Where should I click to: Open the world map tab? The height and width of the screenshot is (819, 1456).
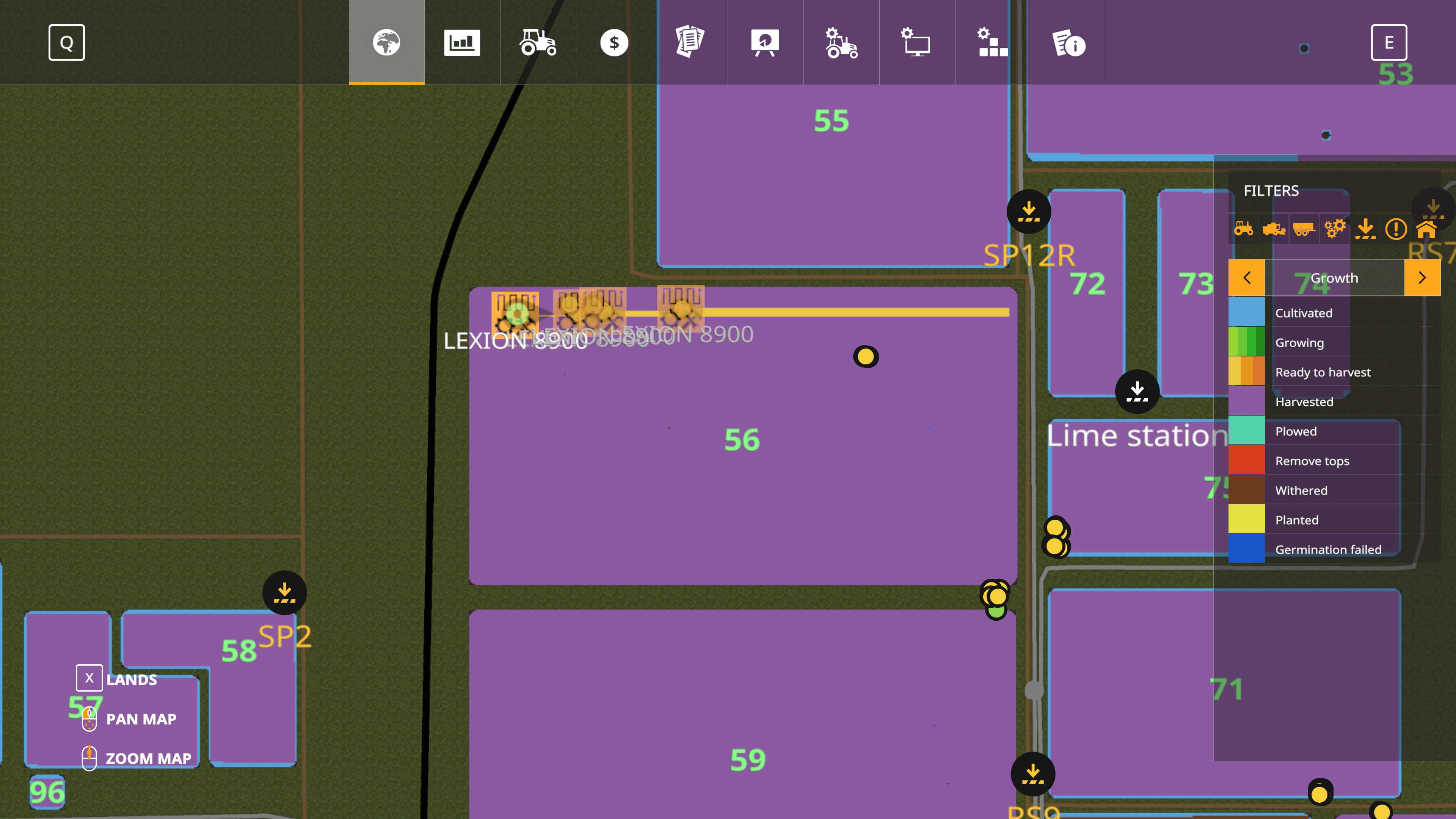[386, 42]
